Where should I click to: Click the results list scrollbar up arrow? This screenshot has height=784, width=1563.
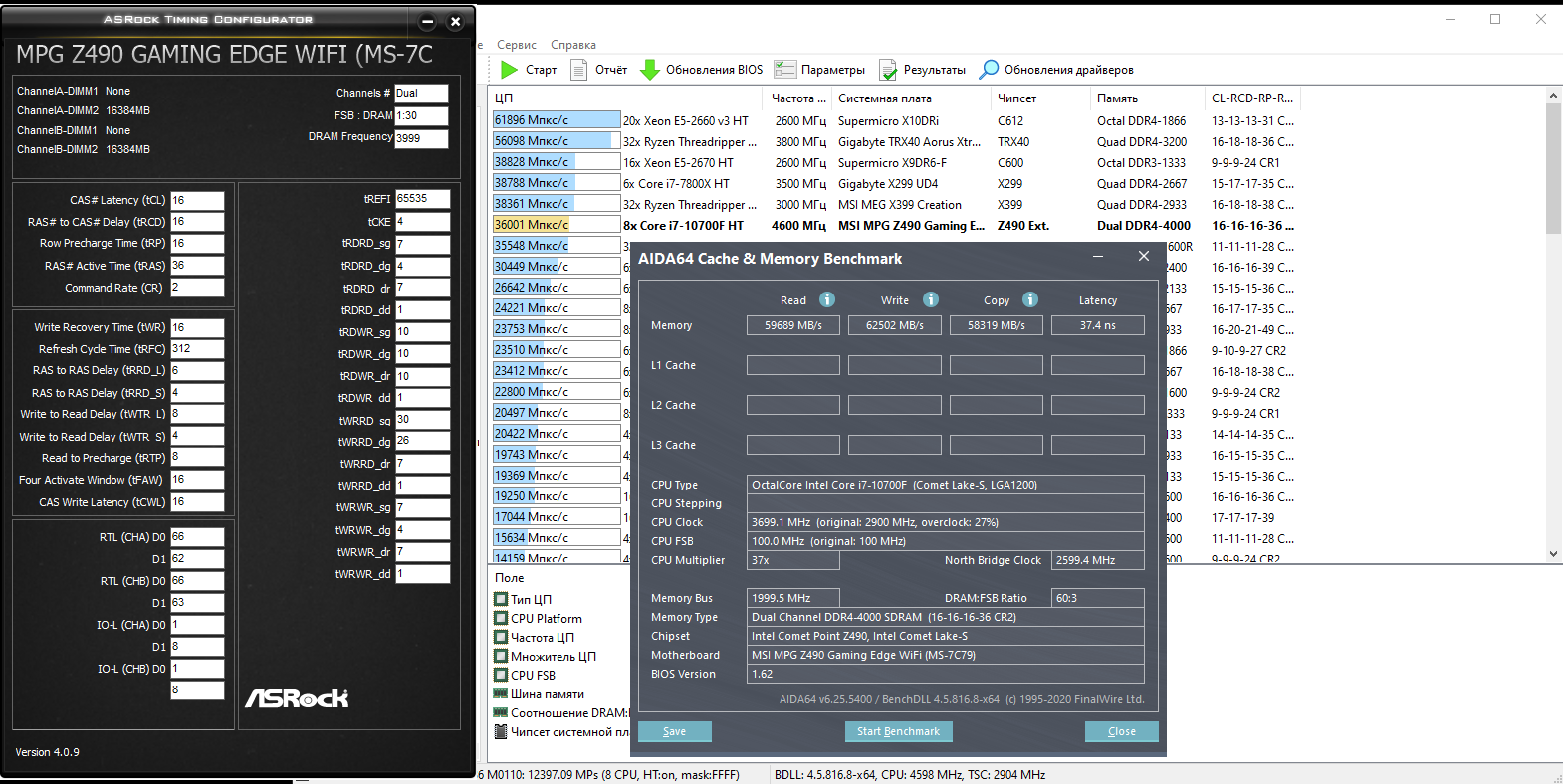1553,96
